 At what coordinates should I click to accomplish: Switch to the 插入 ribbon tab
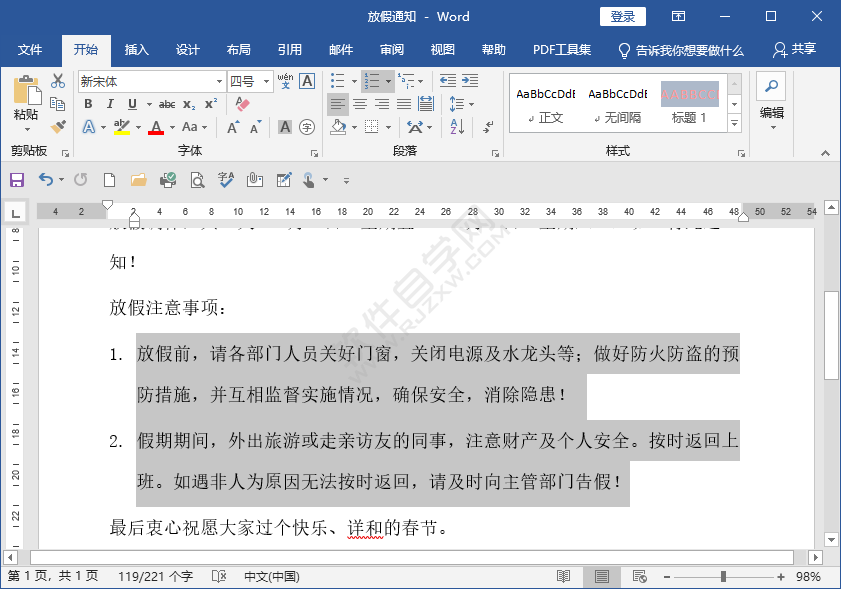(136, 50)
